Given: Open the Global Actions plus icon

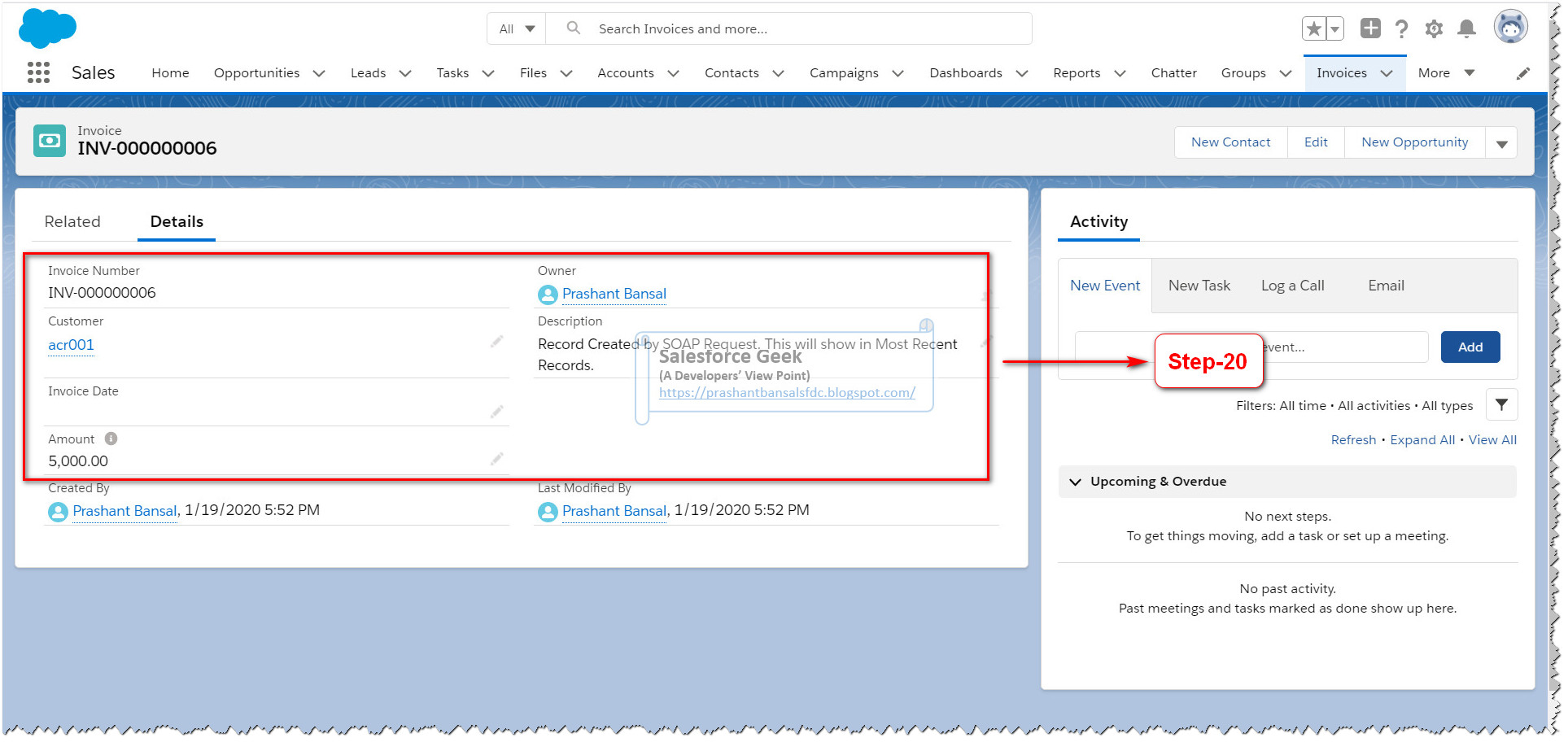Looking at the screenshot, I should (x=1370, y=28).
